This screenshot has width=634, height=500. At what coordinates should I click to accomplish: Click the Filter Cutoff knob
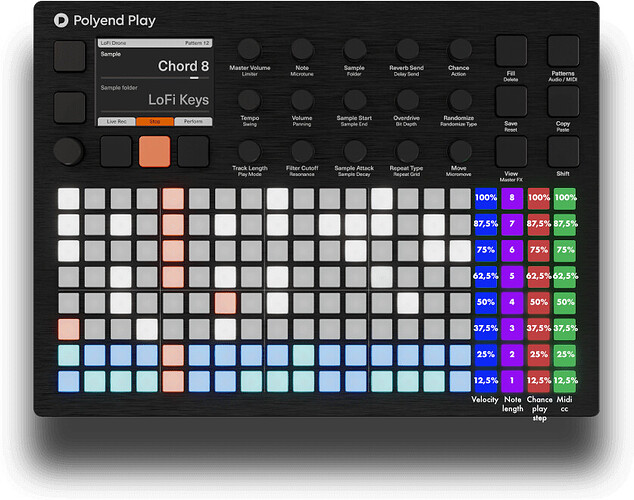pos(302,151)
